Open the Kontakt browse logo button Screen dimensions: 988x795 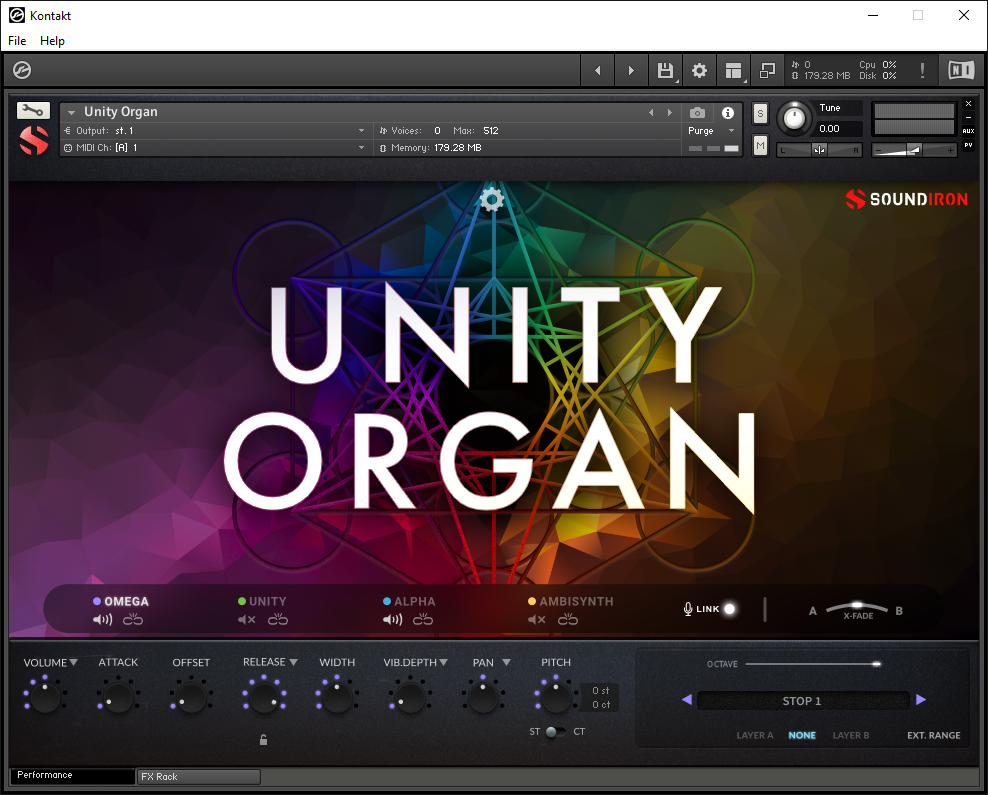[x=22, y=70]
